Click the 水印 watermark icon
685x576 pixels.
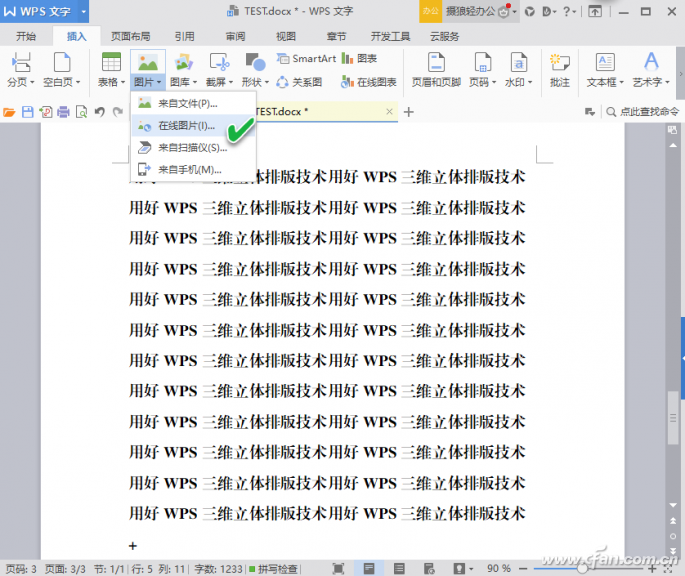tap(519, 62)
